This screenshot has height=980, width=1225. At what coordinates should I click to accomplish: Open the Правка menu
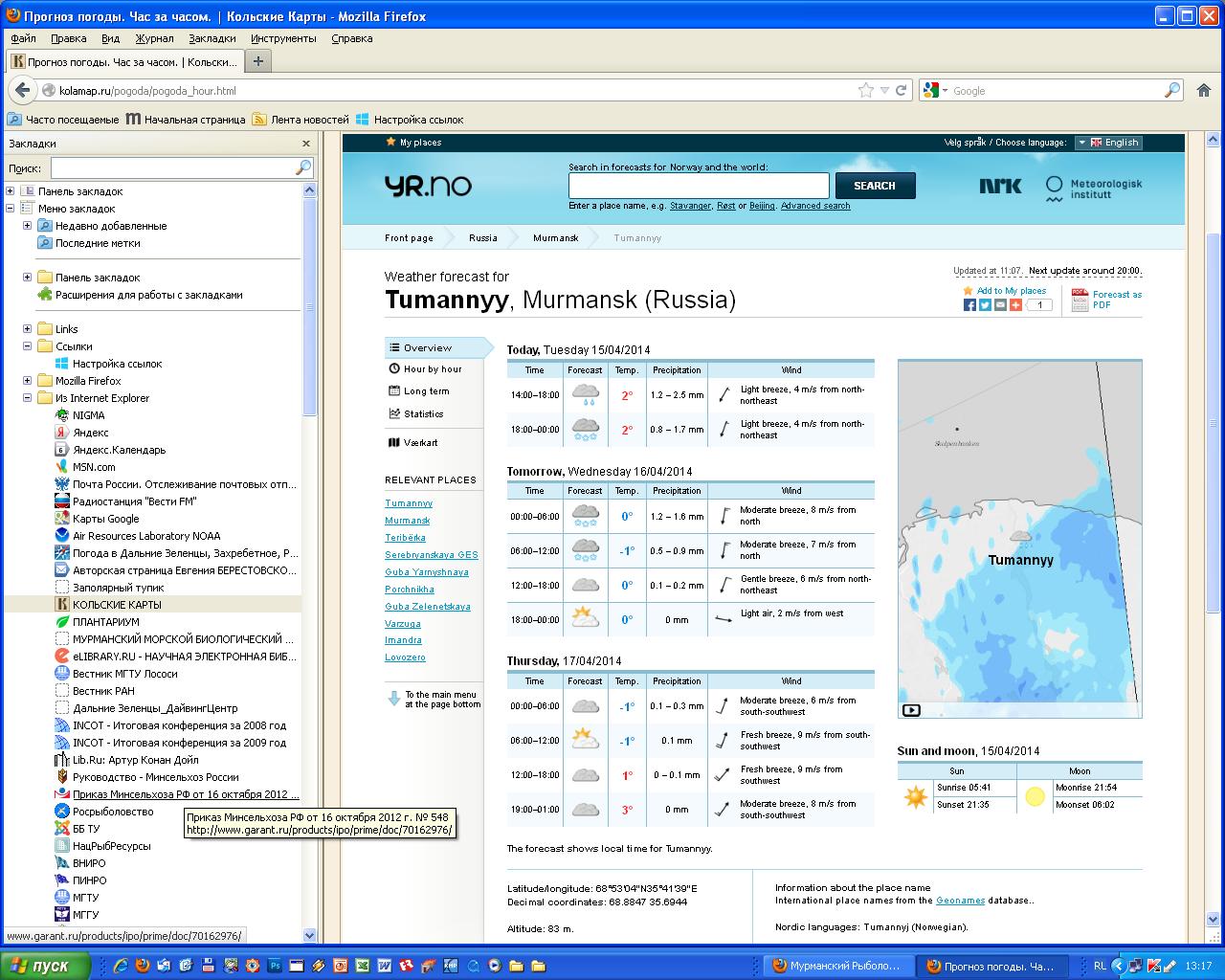point(69,38)
